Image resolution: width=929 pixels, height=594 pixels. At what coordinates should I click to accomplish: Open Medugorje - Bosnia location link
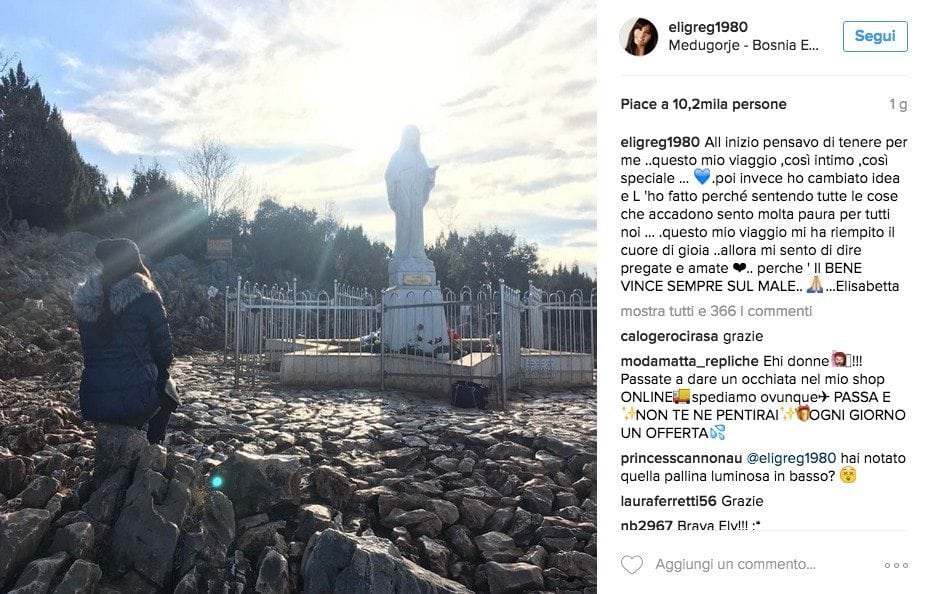(743, 46)
